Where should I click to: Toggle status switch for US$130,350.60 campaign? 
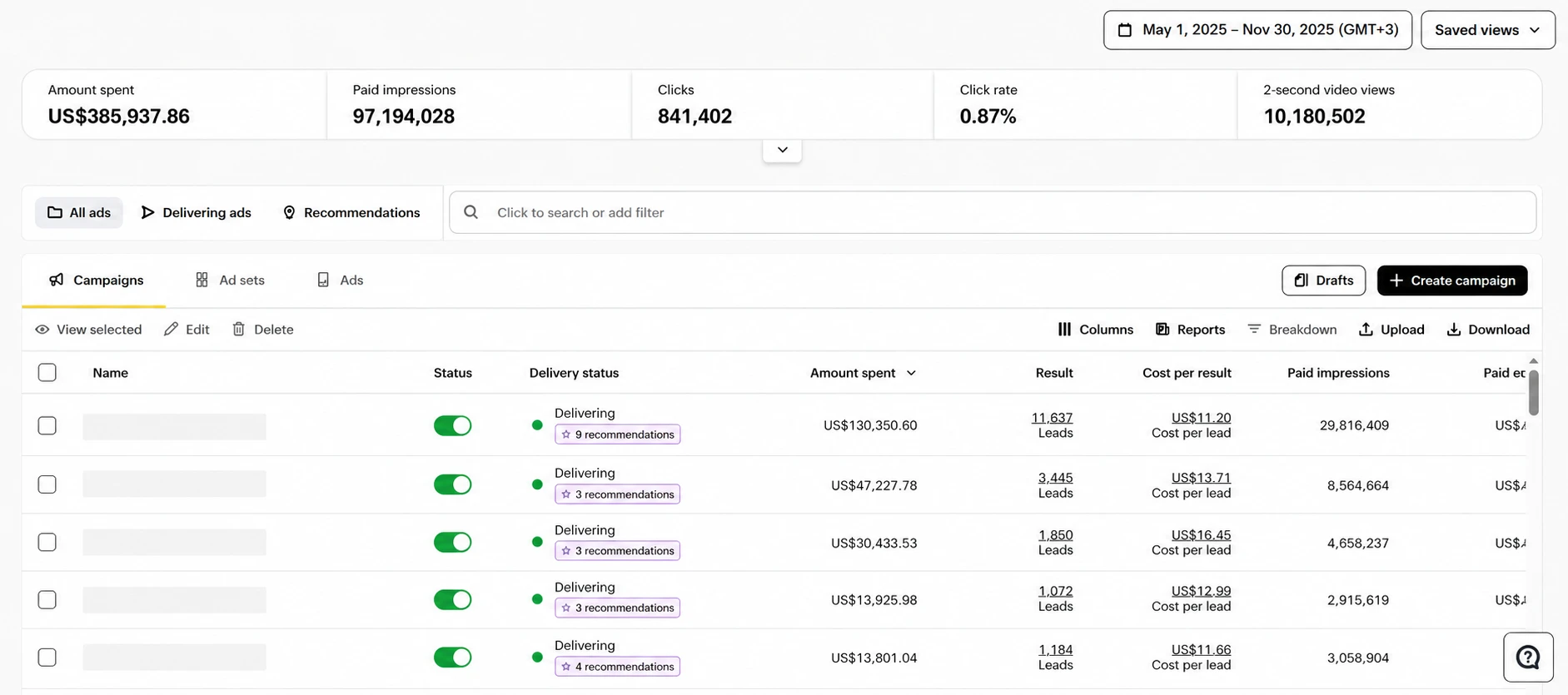453,425
